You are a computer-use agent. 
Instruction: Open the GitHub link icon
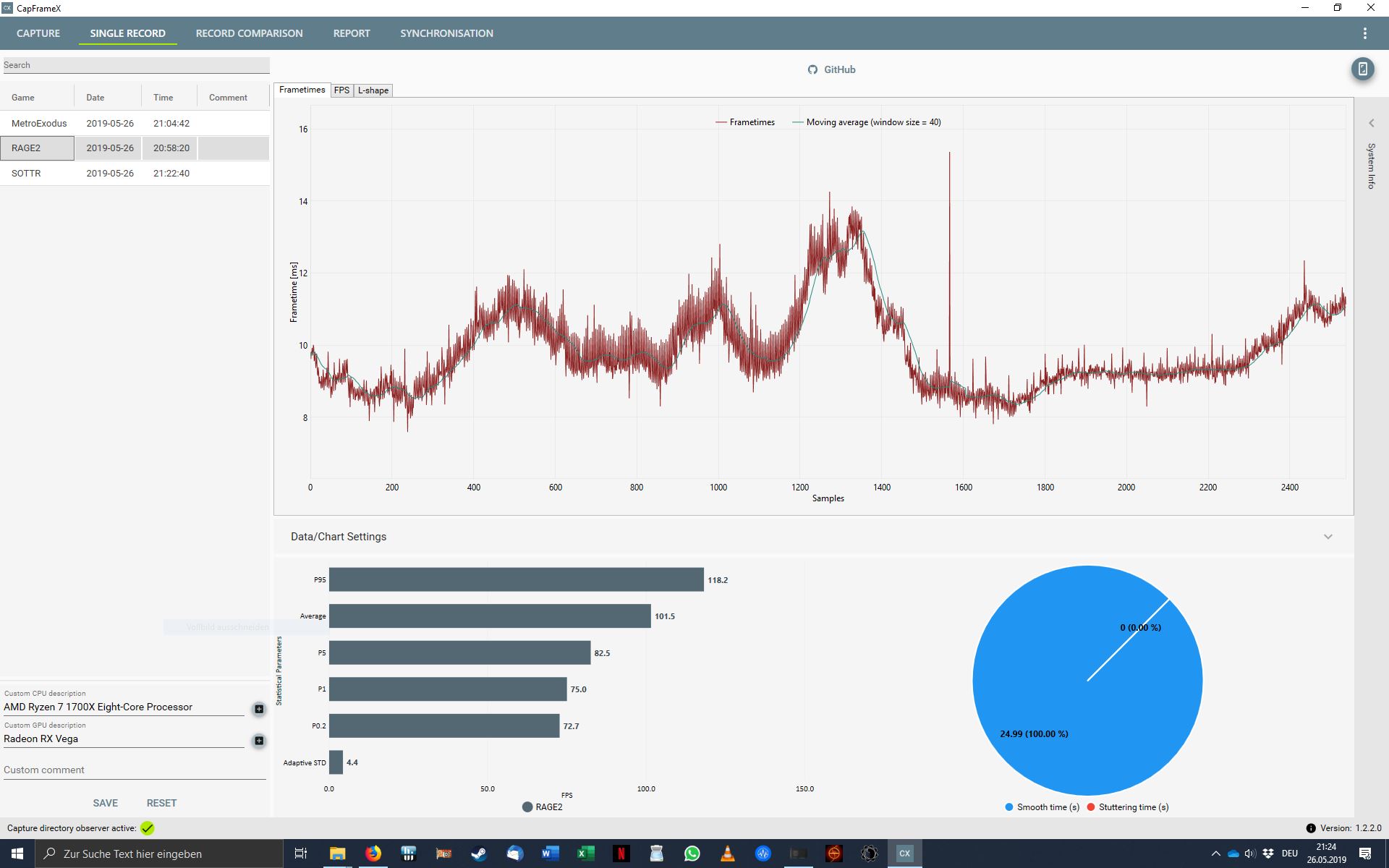(x=812, y=69)
